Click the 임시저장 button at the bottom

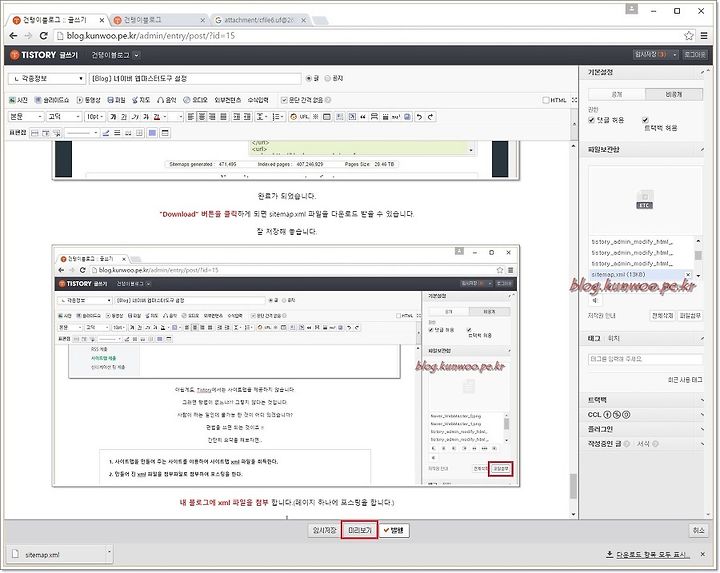324,530
